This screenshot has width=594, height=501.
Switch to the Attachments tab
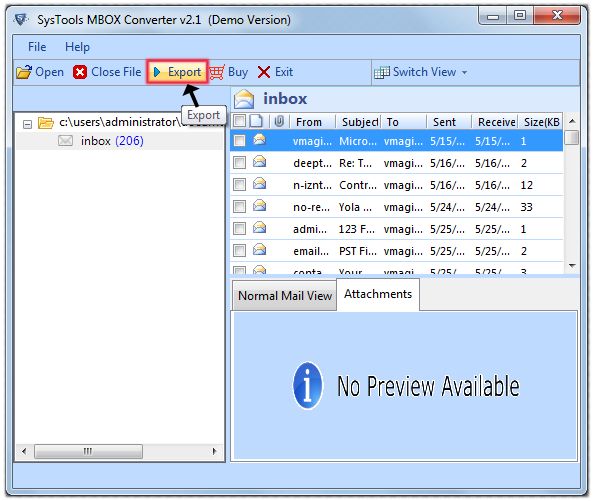coord(378,294)
